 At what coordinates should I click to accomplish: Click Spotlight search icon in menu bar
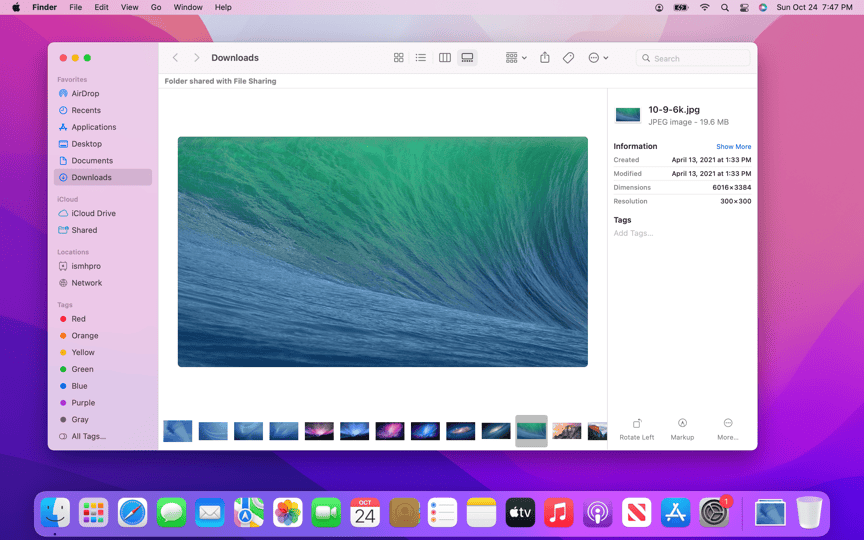(x=725, y=7)
